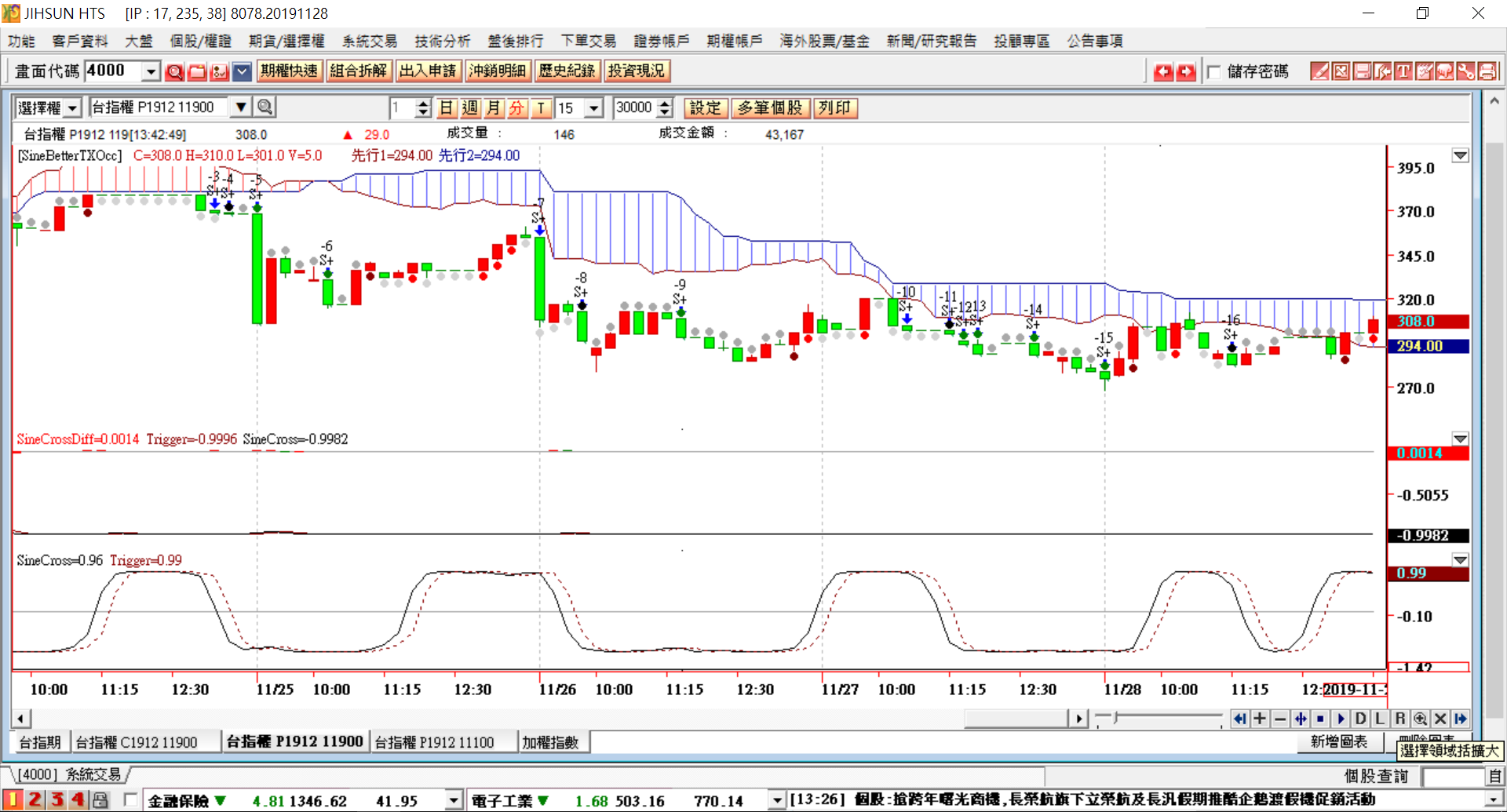
Task: Click the magnifier-plus region zoom icon
Action: tap(1420, 719)
